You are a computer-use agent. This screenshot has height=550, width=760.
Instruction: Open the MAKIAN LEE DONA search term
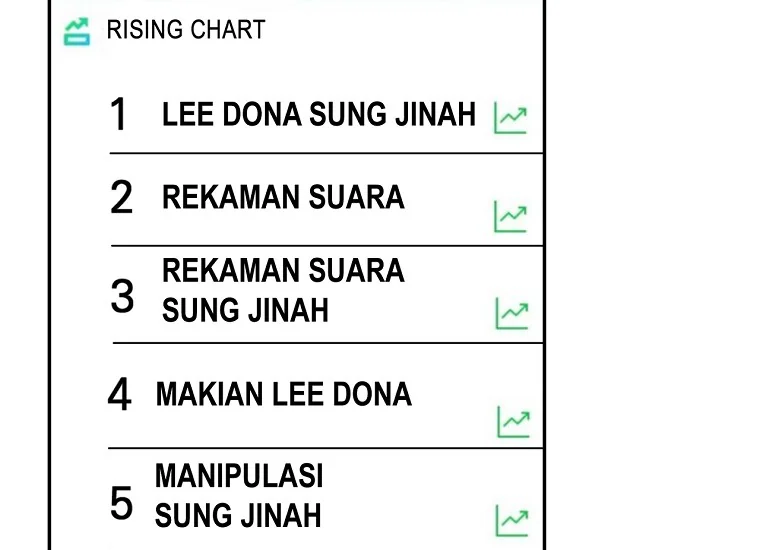[x=284, y=395]
